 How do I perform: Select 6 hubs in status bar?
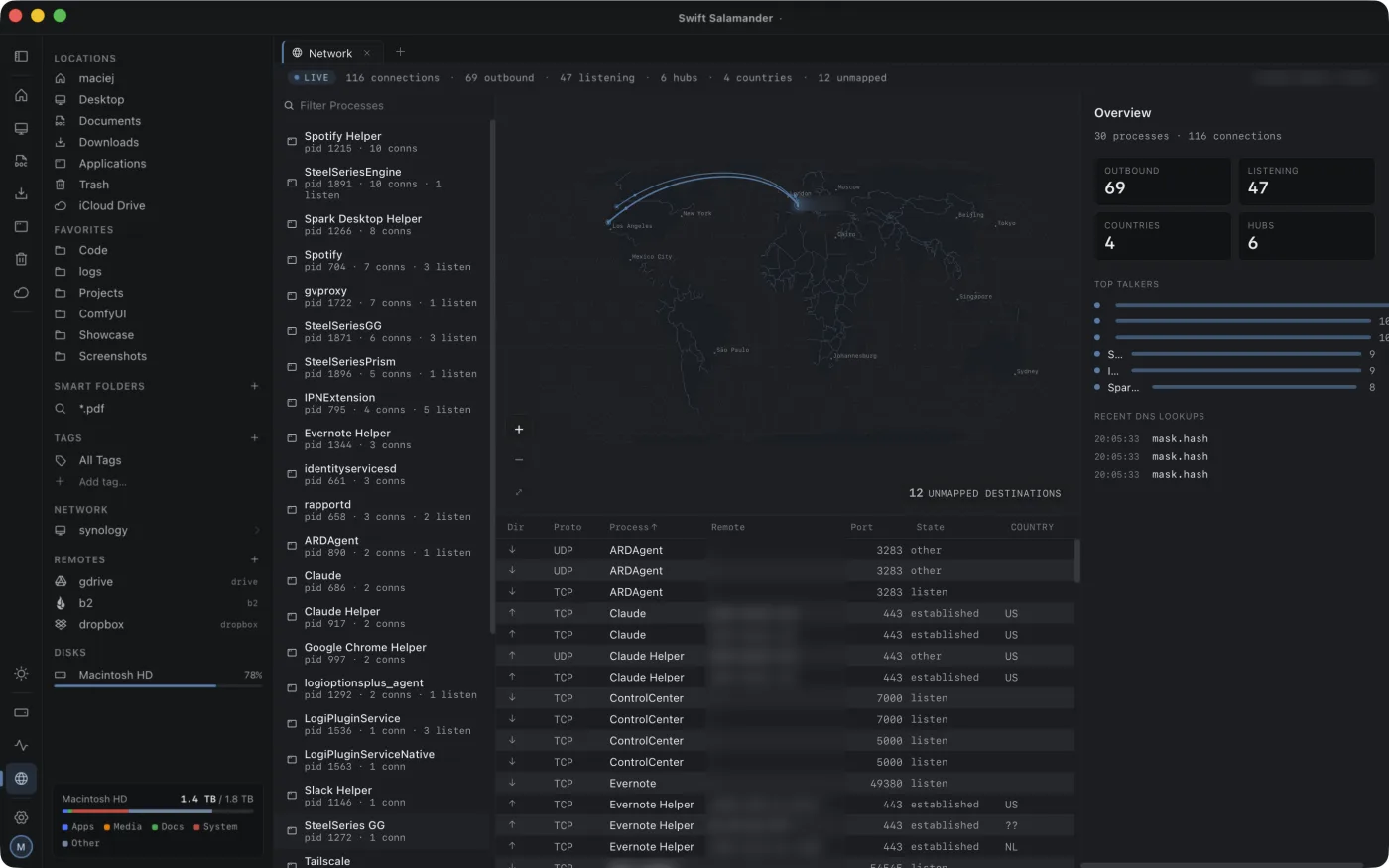pos(679,78)
